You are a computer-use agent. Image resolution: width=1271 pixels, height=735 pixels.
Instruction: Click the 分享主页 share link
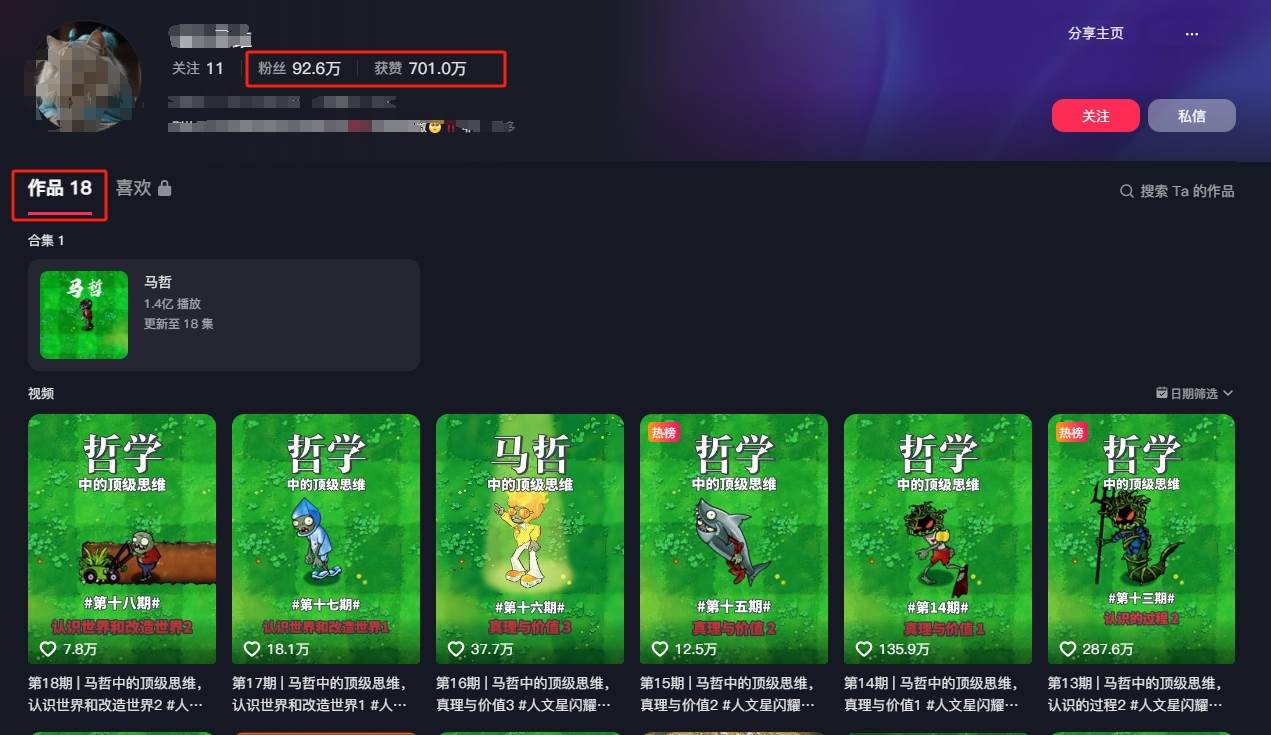pos(1096,33)
